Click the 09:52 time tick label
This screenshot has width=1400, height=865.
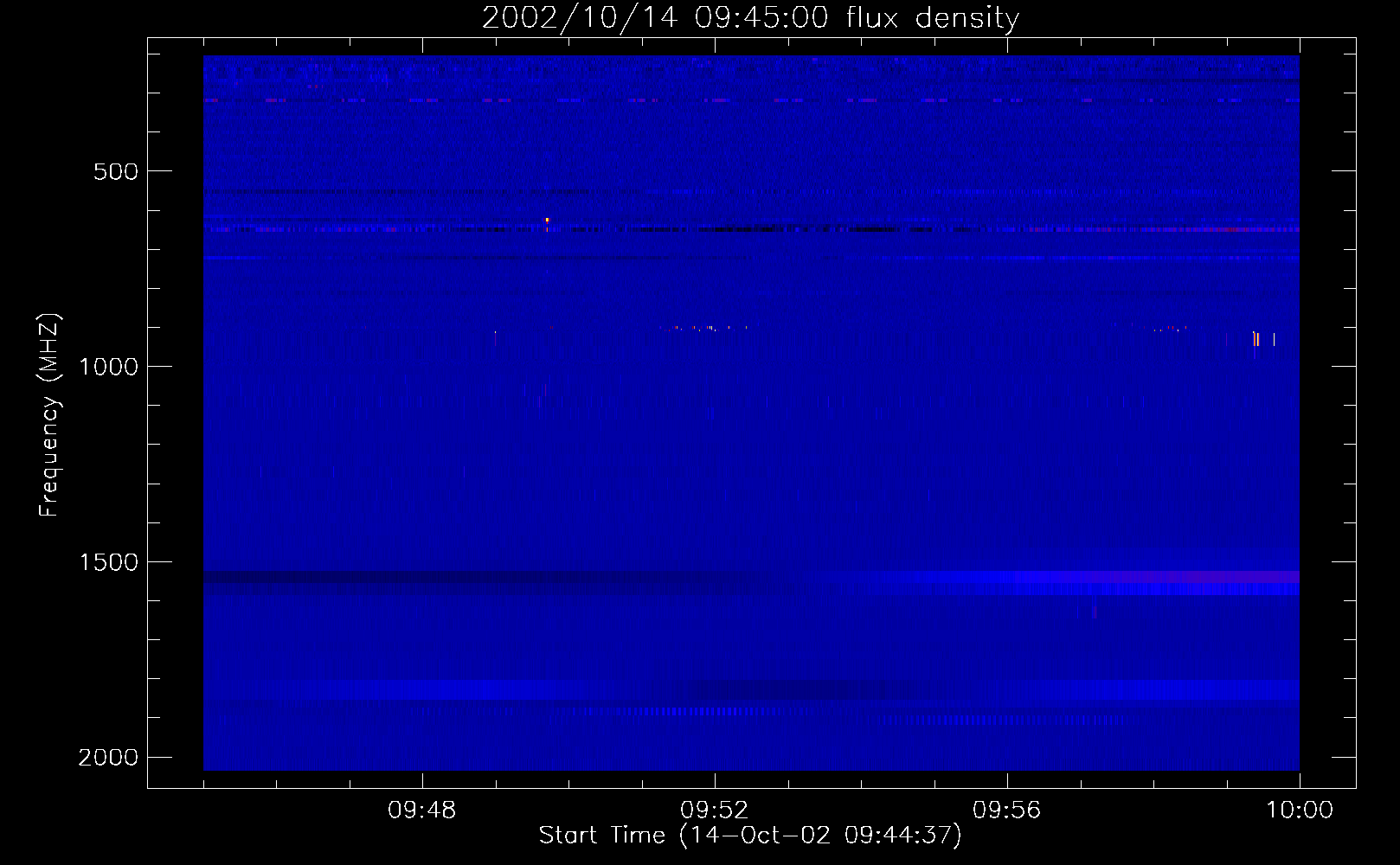715,811
